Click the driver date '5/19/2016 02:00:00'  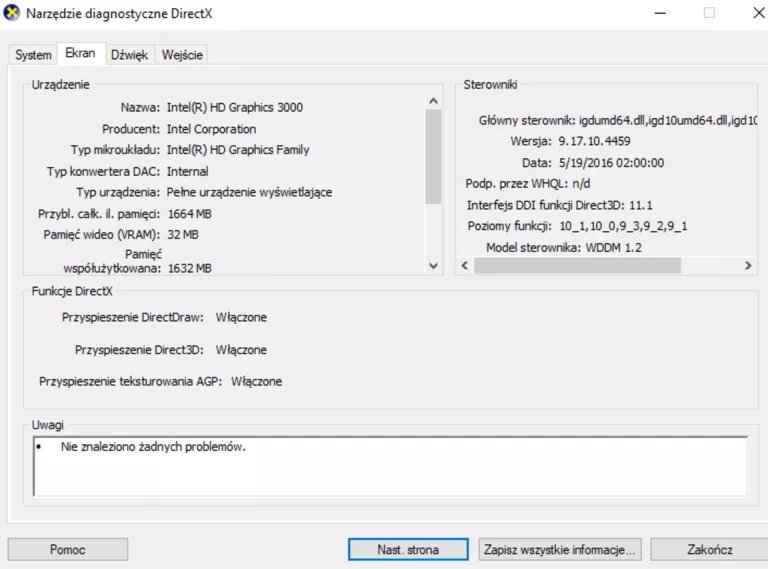611,163
